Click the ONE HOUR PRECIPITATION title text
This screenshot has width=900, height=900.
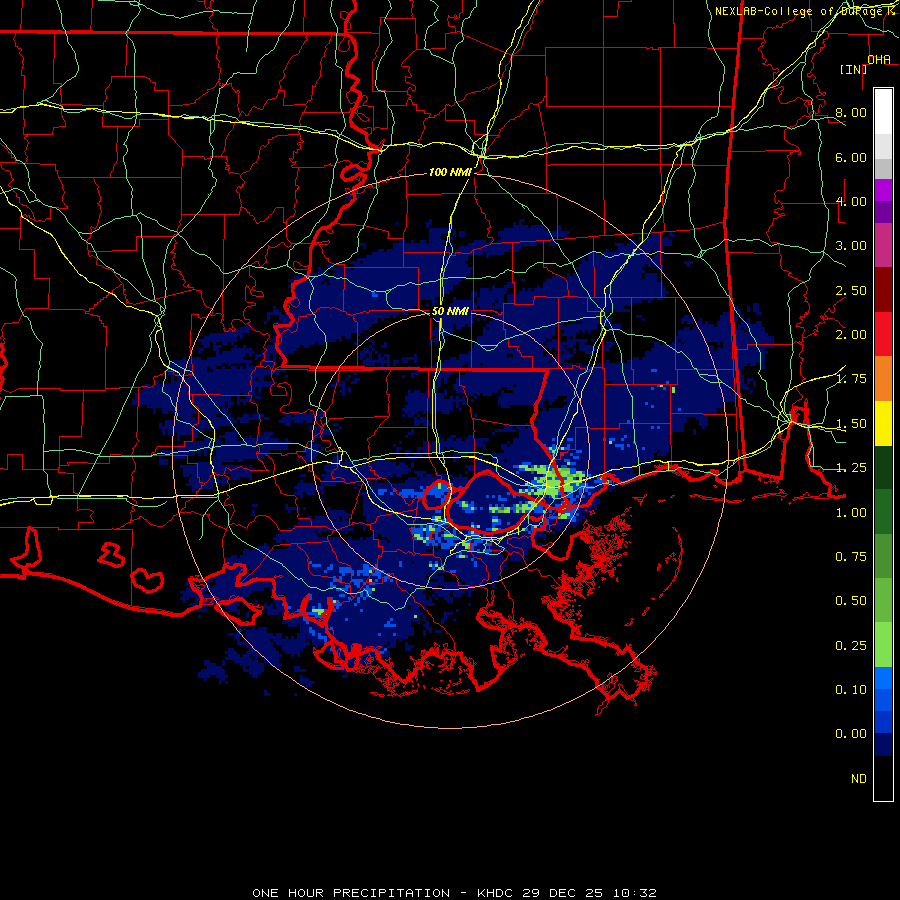351,893
